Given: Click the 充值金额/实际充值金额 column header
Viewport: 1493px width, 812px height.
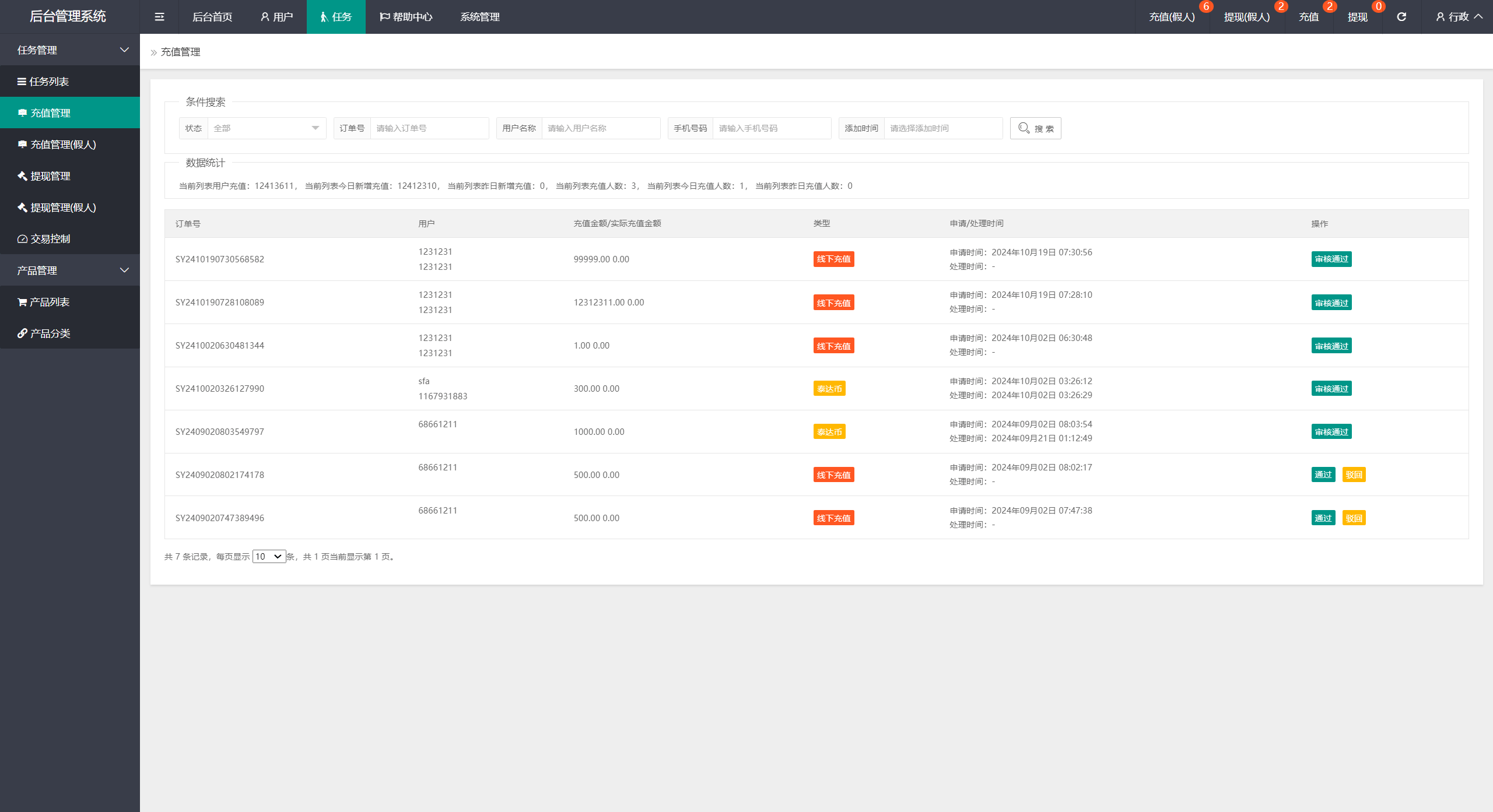Looking at the screenshot, I should (617, 224).
